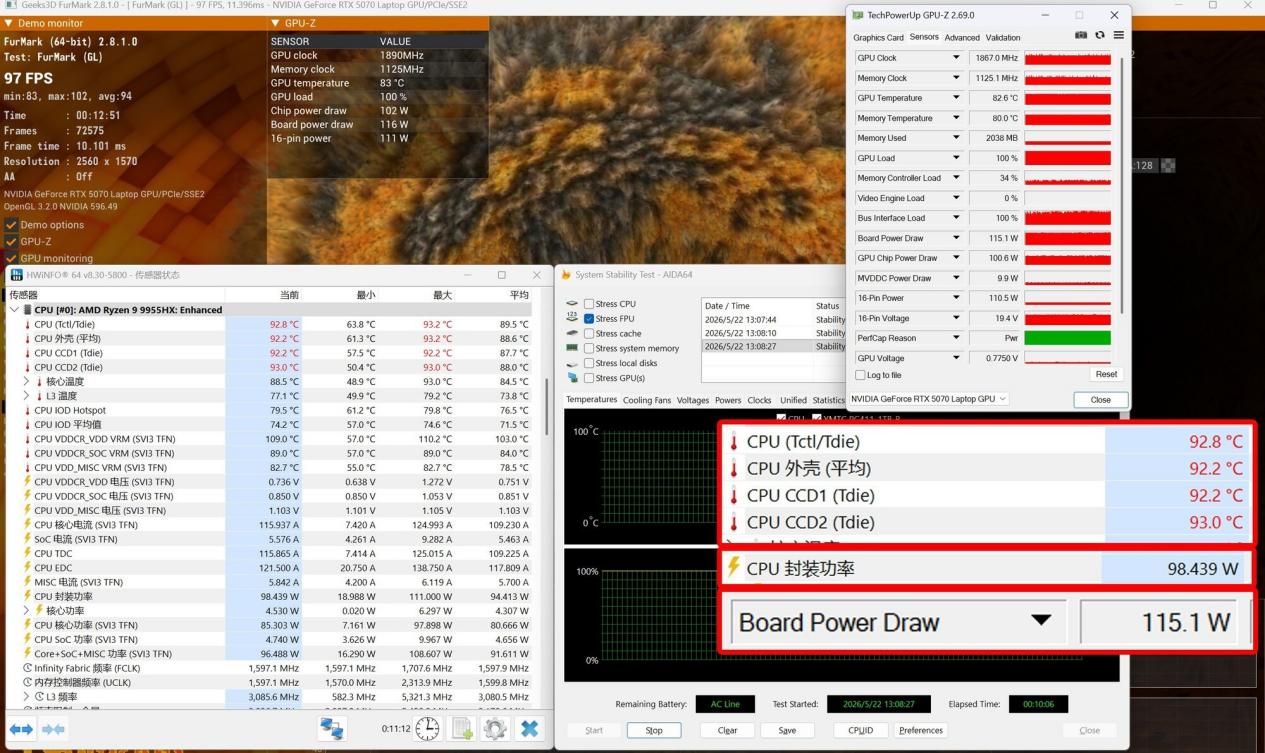Click memory stick icon beside Stress system memory
Screen dimensions: 1265x753
coord(572,348)
